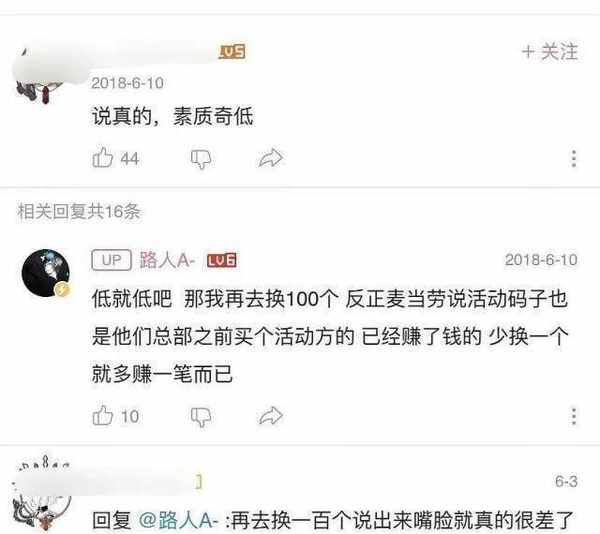Expand the 相关回复共16条 replies header
This screenshot has width=600, height=534.
pos(79,211)
